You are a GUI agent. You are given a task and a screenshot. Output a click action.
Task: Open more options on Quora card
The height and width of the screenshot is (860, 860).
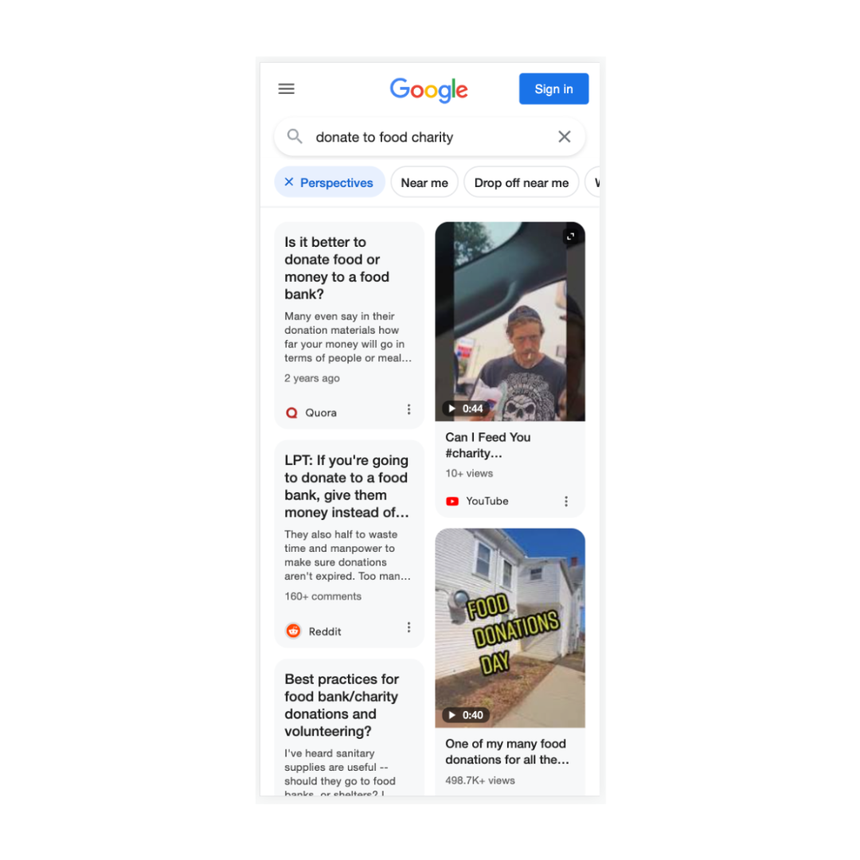point(409,410)
